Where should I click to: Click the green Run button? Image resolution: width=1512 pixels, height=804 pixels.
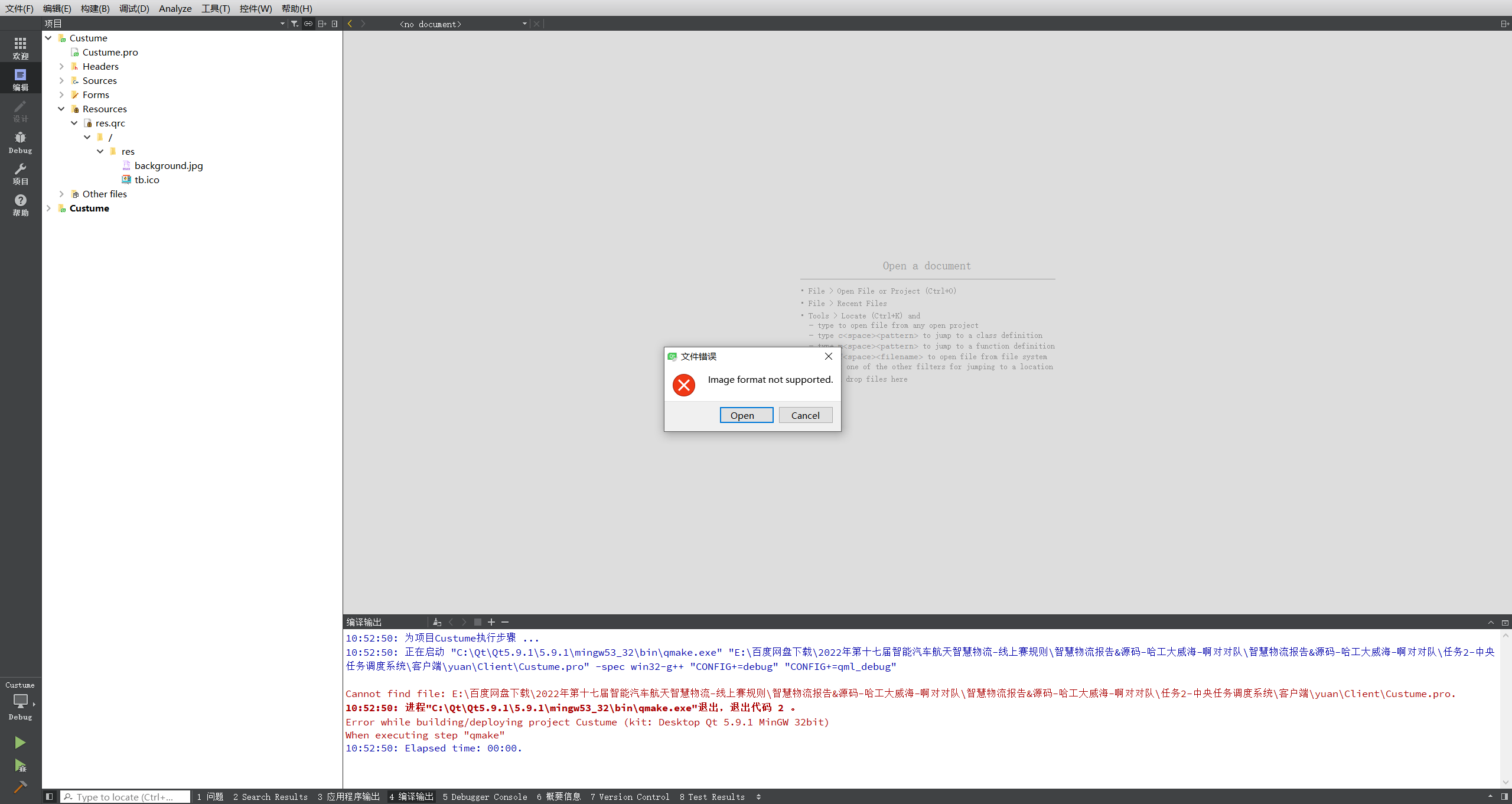point(20,742)
